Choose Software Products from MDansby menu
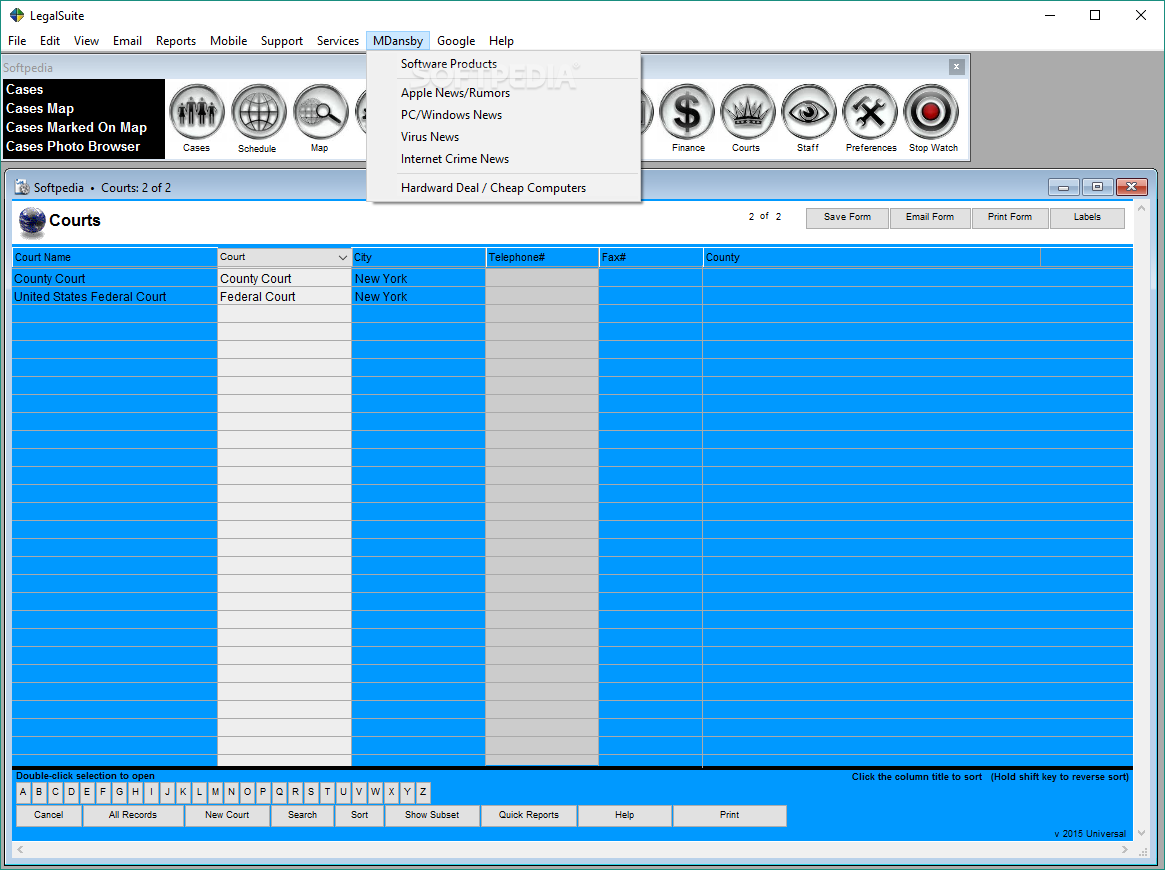 [504, 64]
